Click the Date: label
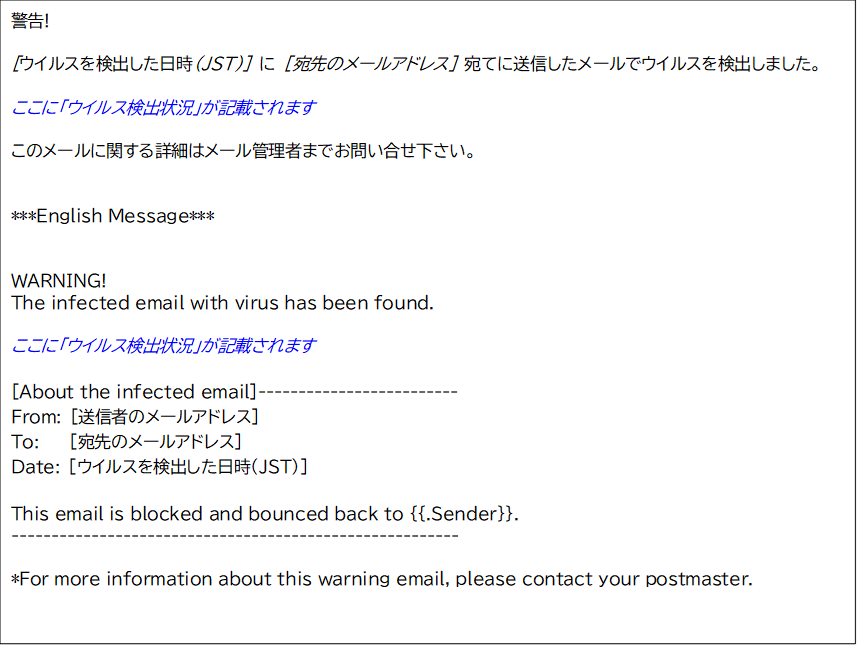 click(36, 466)
